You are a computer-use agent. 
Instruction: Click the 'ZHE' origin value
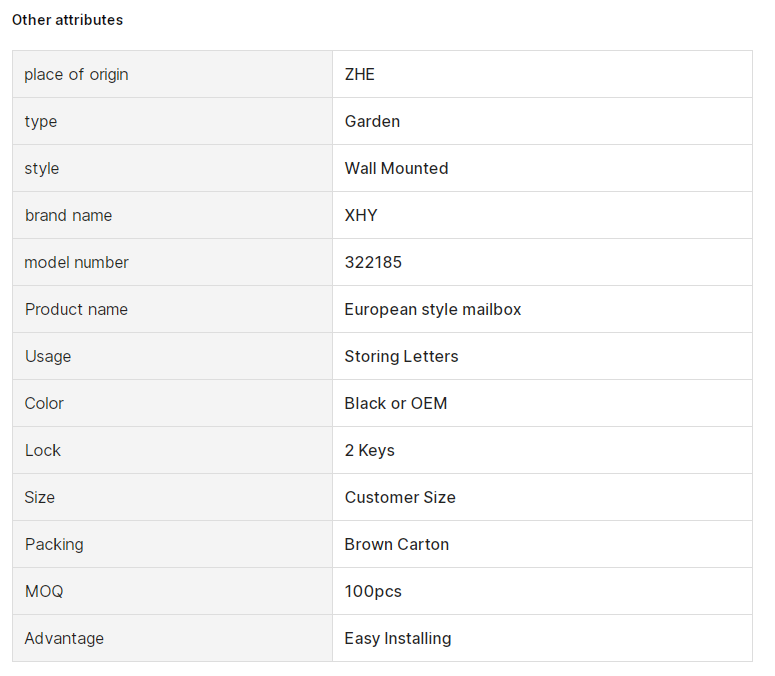[359, 74]
